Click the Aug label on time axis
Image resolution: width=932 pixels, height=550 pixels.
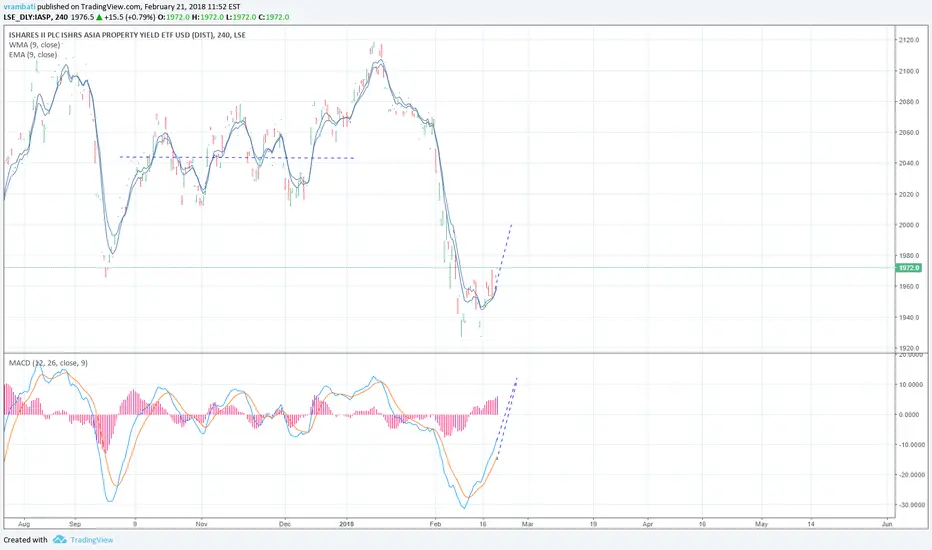pyautogui.click(x=24, y=524)
